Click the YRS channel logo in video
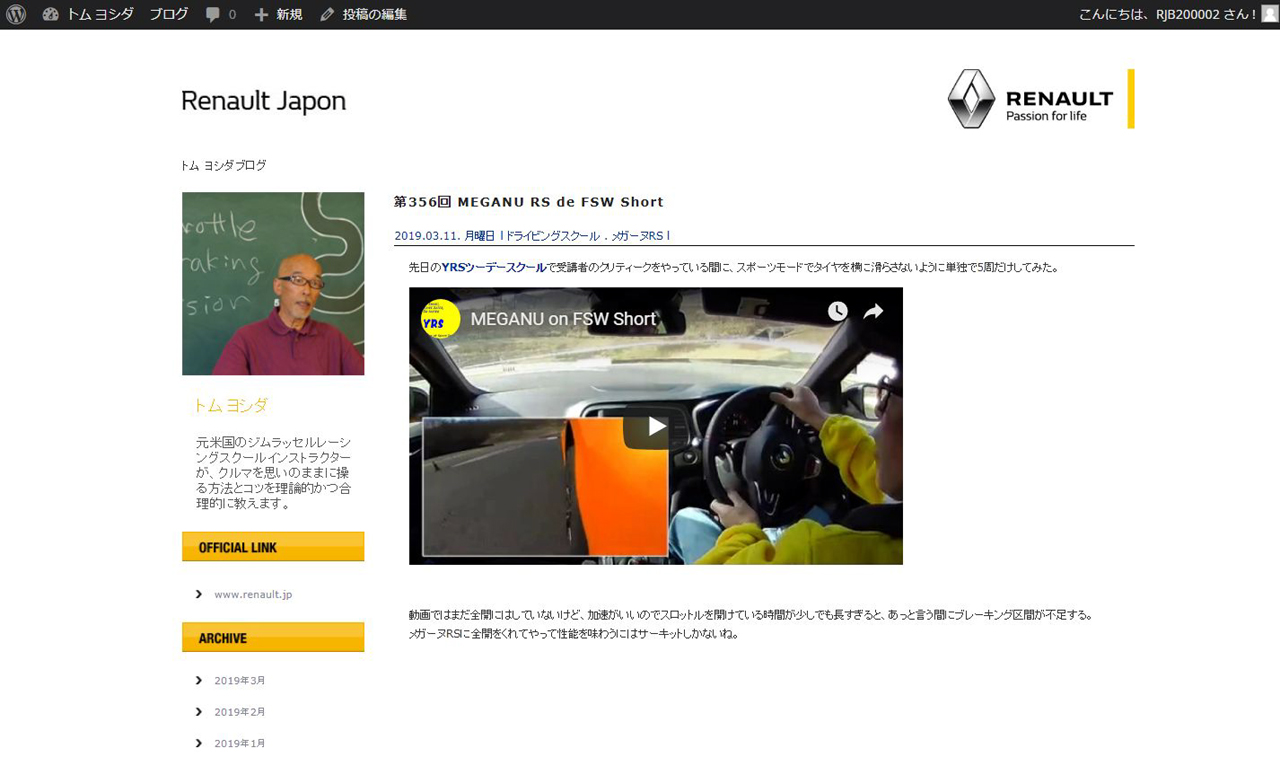Image resolution: width=1280 pixels, height=757 pixels. (440, 319)
